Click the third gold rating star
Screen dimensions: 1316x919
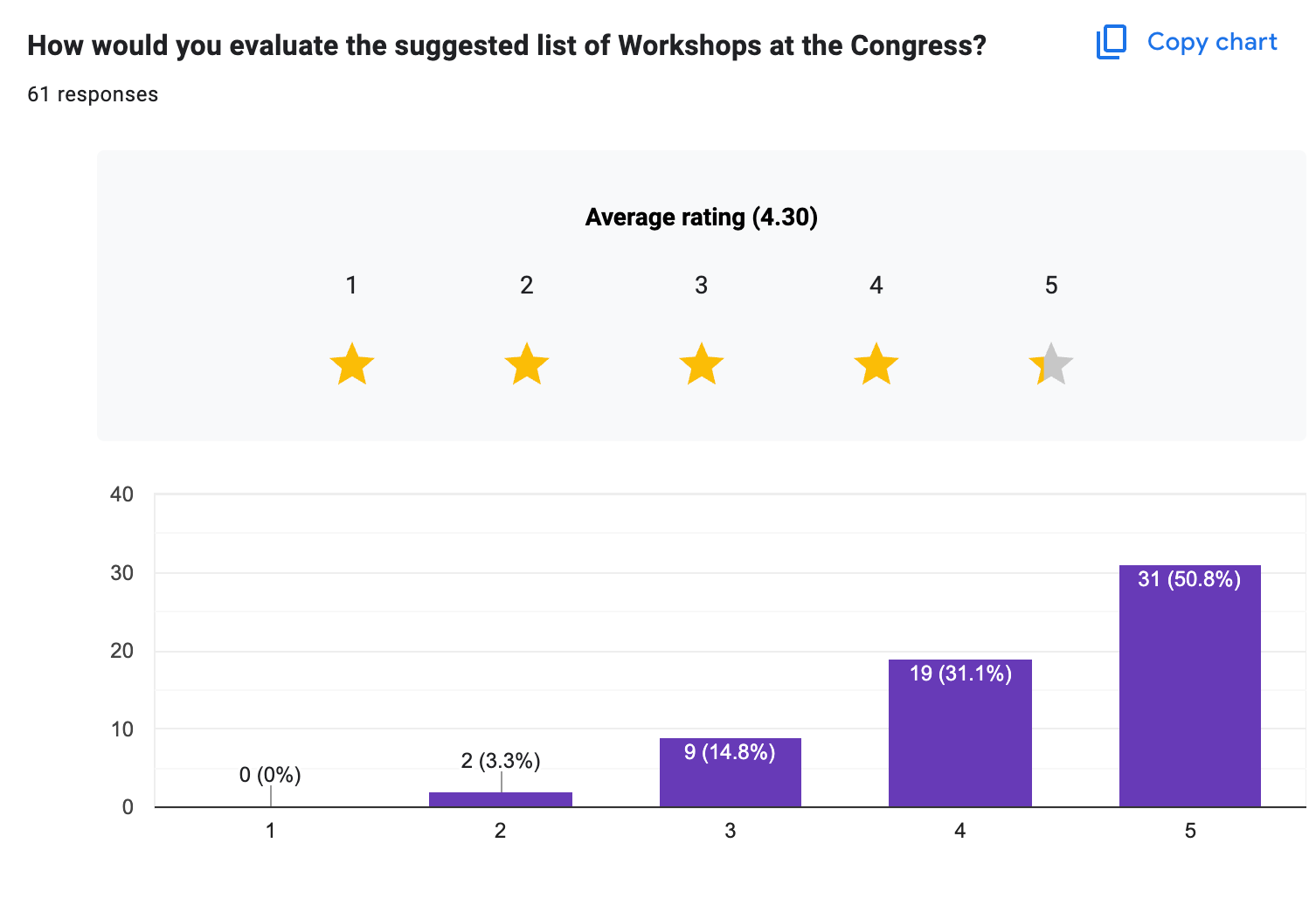coord(702,364)
